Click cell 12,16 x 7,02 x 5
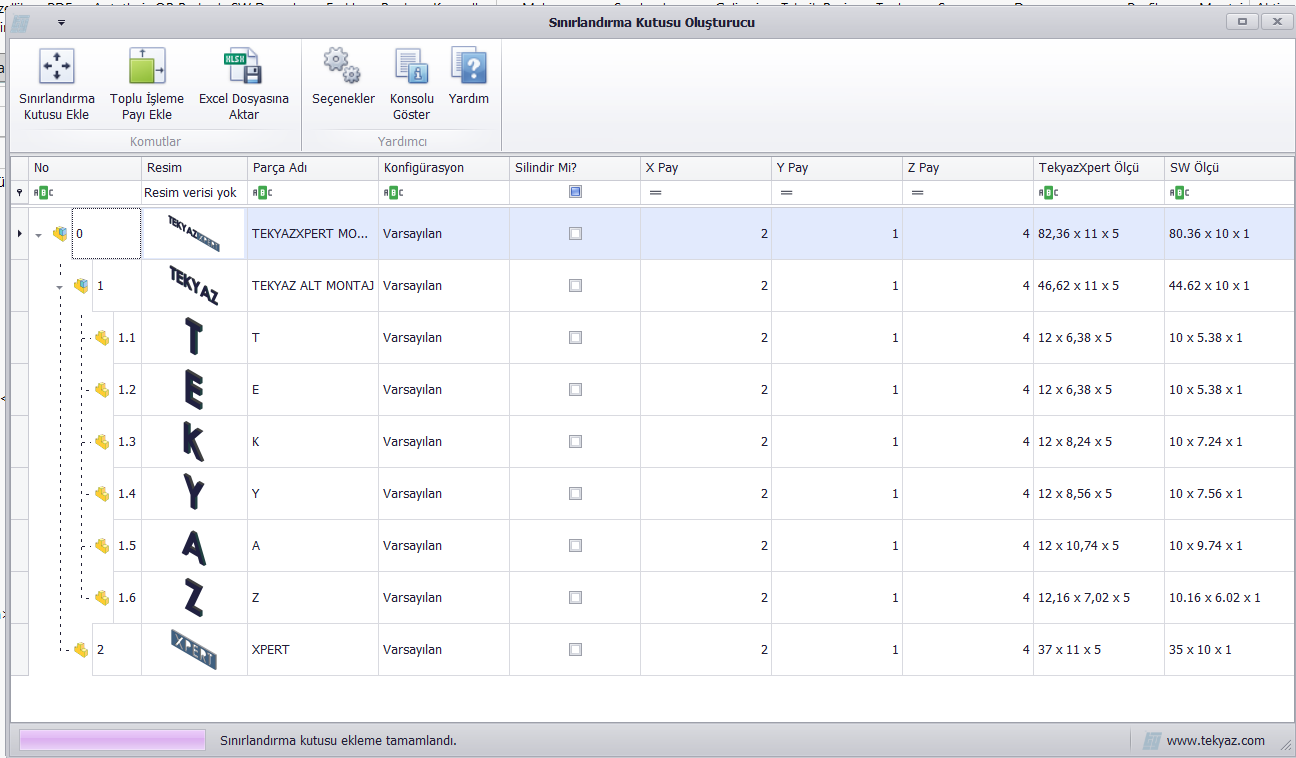The height and width of the screenshot is (758, 1296). (x=1099, y=598)
